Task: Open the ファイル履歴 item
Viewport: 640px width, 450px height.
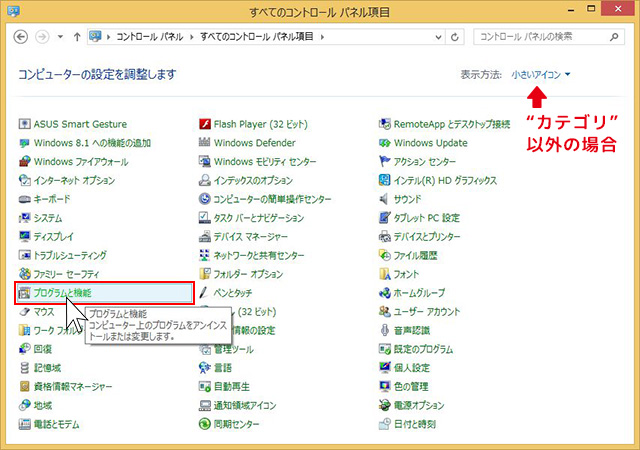Action: [x=415, y=255]
